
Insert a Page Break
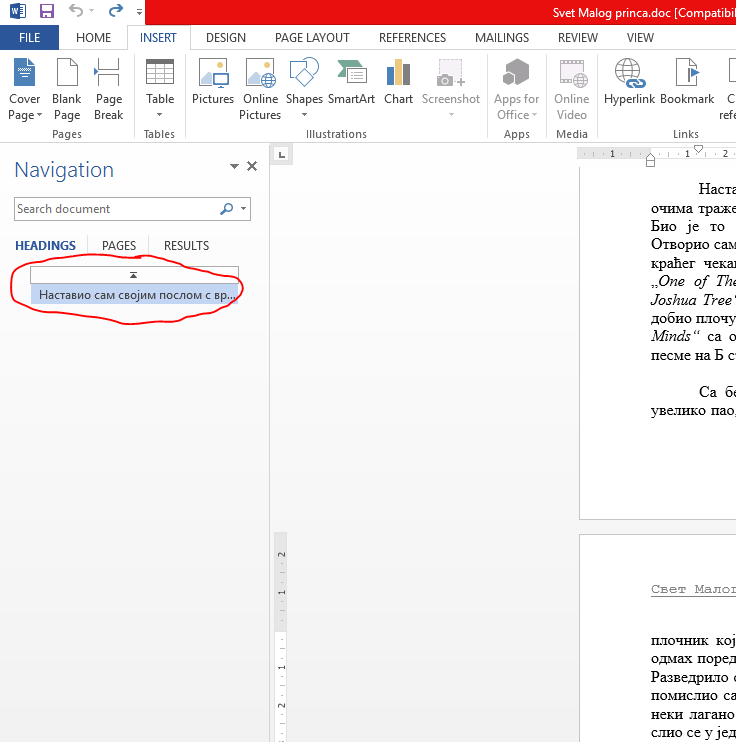pyautogui.click(x=109, y=88)
